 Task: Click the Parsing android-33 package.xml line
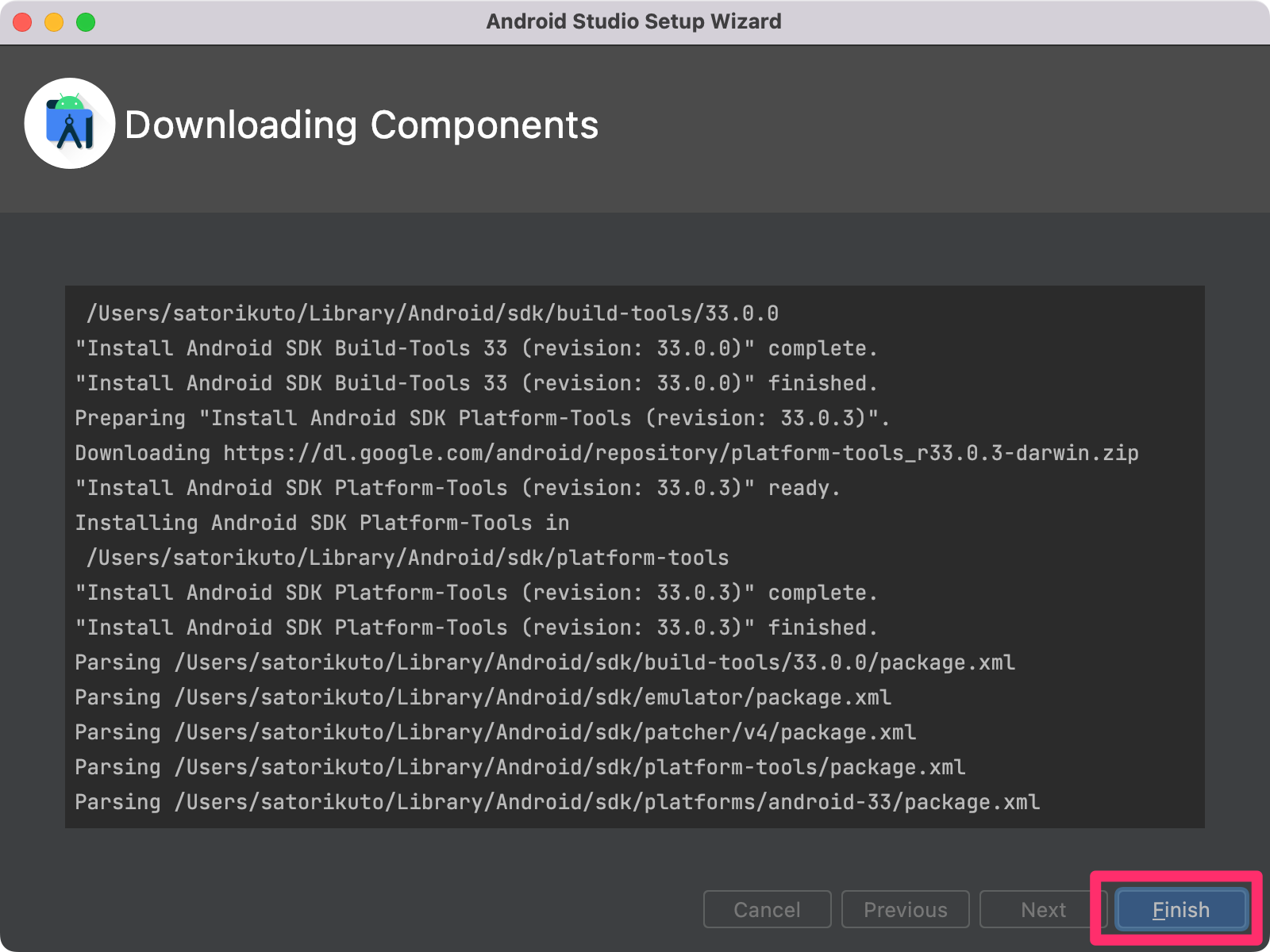point(556,802)
